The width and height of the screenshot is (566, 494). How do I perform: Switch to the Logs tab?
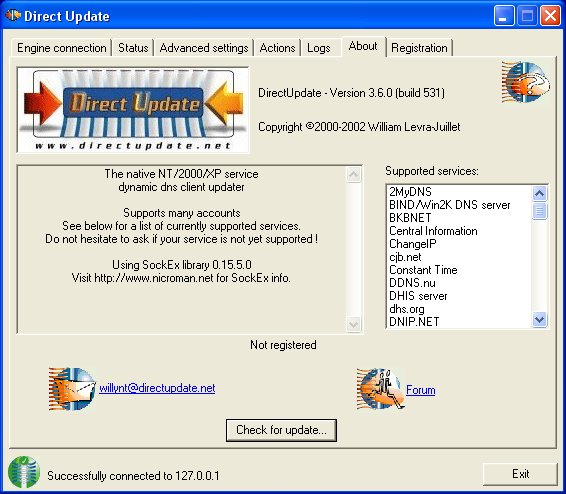coord(319,48)
